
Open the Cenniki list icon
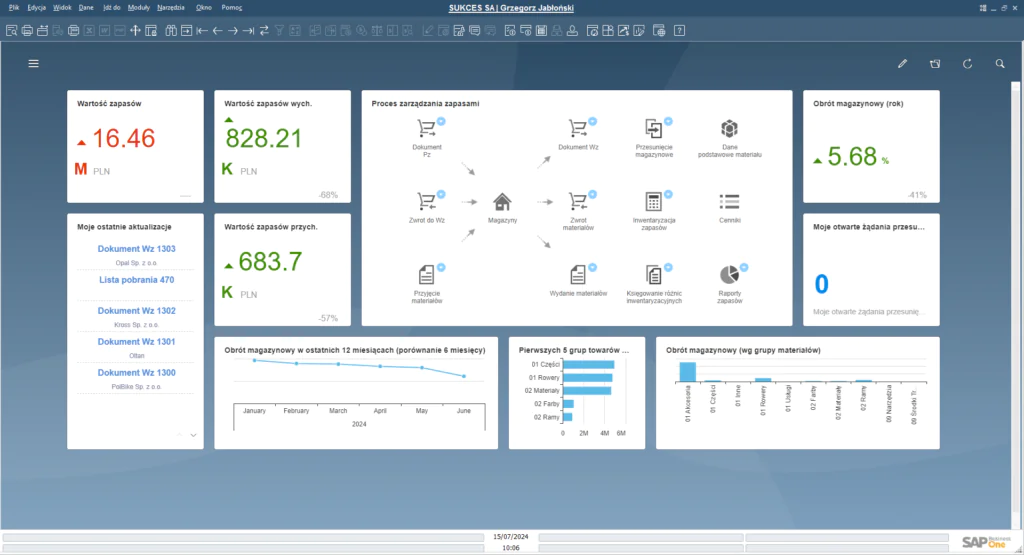tap(729, 201)
